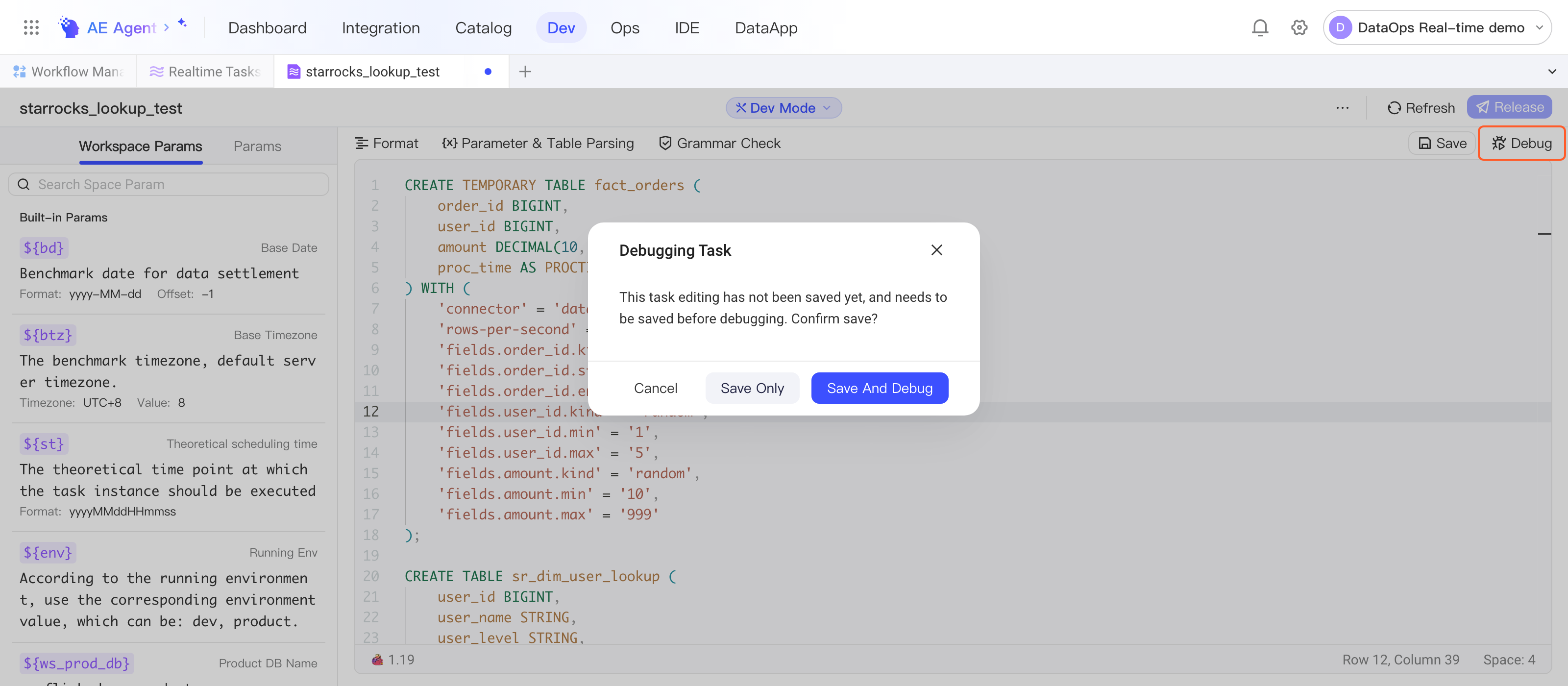Open the DataOps Real-time demo workspace dropdown
1568x686 pixels.
point(1437,27)
